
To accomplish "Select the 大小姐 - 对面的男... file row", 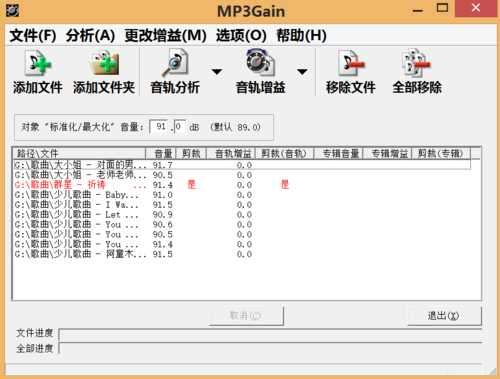I will point(242,165).
